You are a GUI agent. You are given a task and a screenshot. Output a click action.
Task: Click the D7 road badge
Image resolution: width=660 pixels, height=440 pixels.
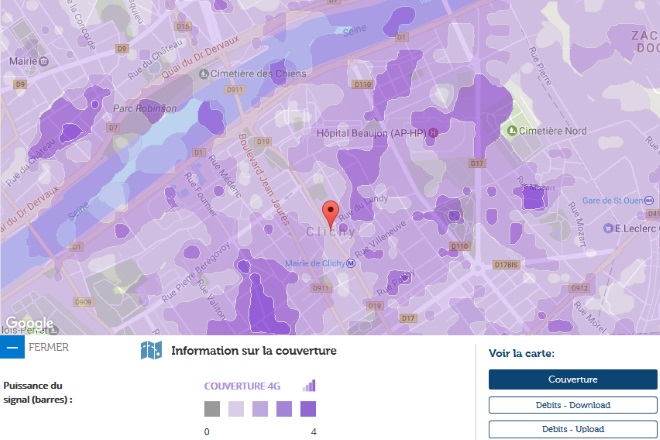point(113,127)
